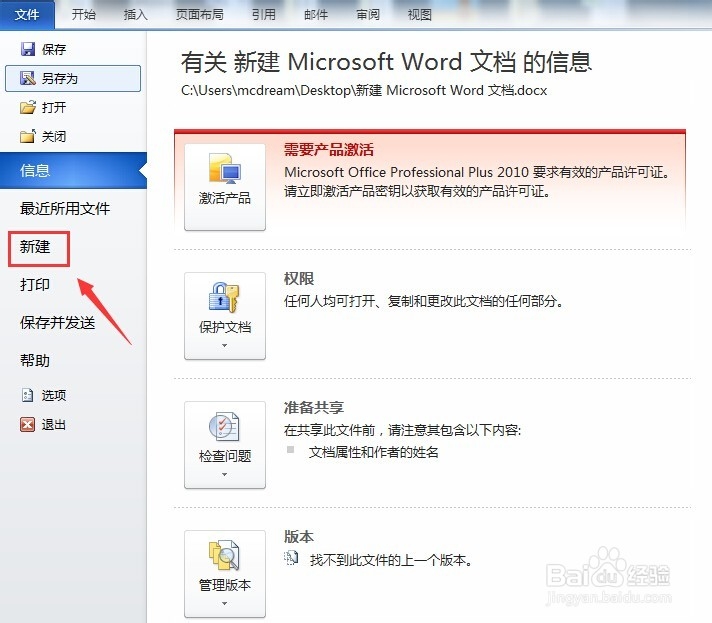712x623 pixels.
Task: Click the Options document icon
Action: pos(28,395)
